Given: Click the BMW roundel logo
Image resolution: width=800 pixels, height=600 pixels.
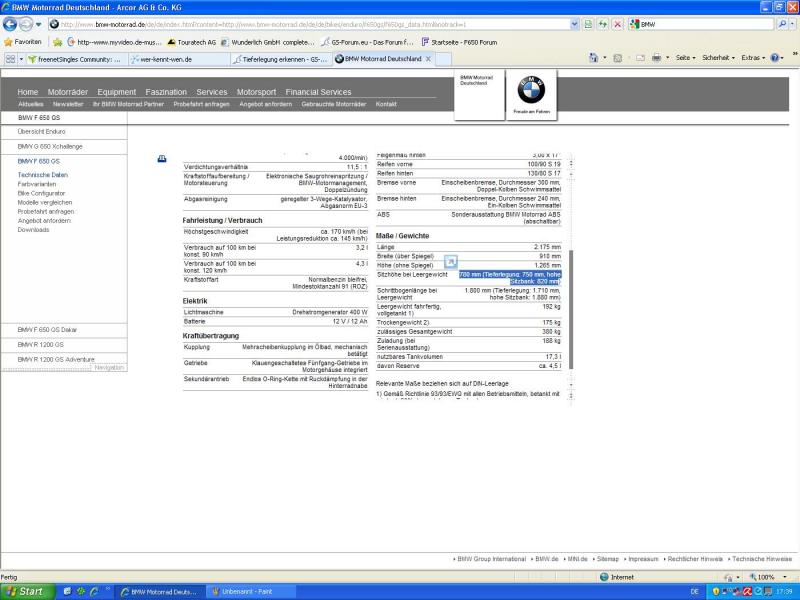Looking at the screenshot, I should (531, 90).
